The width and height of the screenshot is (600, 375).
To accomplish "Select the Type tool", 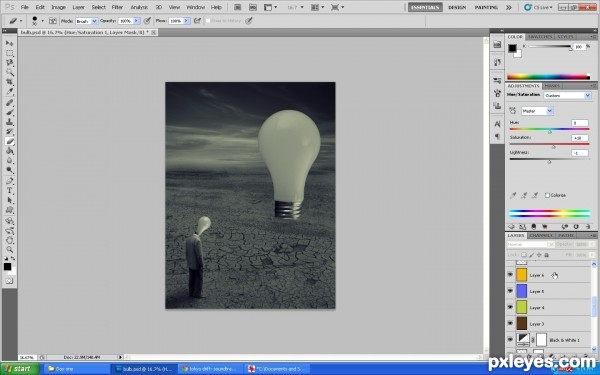I will (10, 191).
